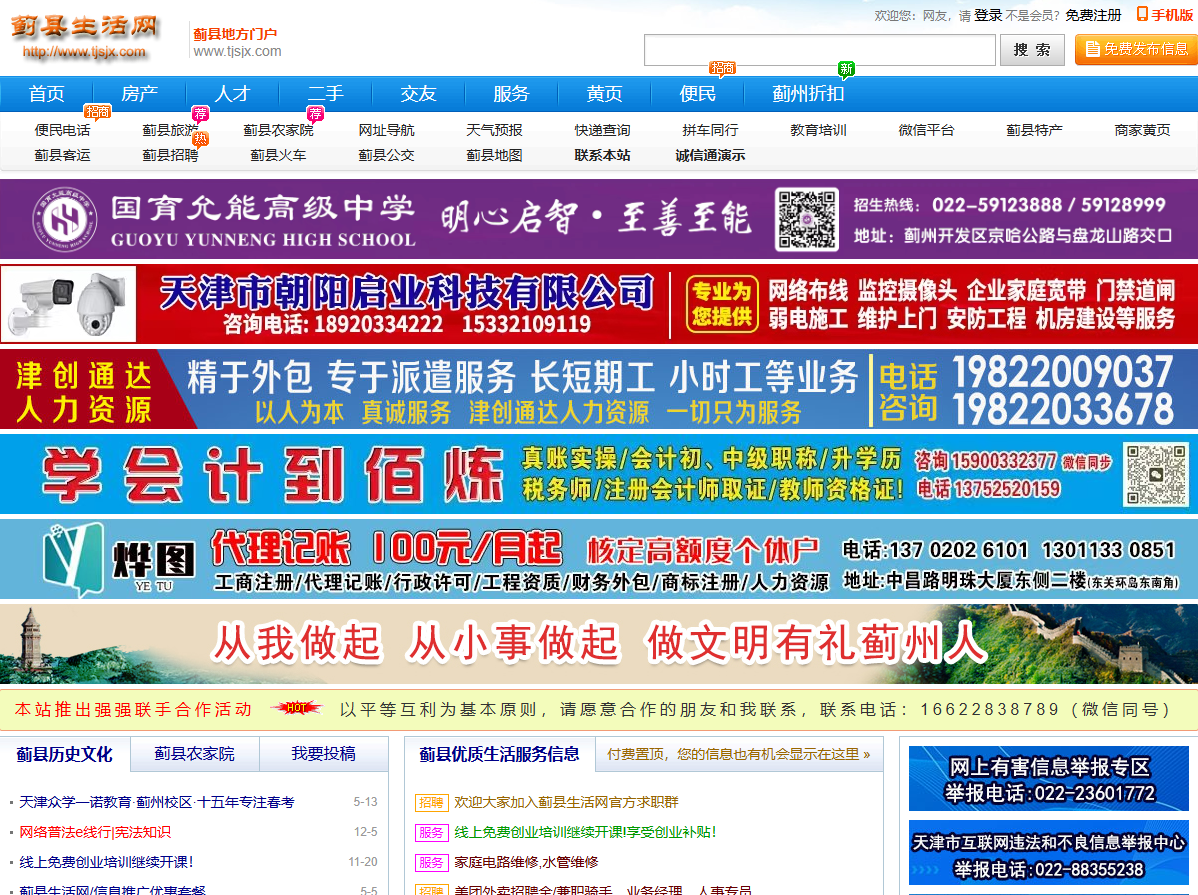This screenshot has height=895, width=1198.
Task: Click the 荐 badge above 蓟县农家院
Action: coord(316,112)
